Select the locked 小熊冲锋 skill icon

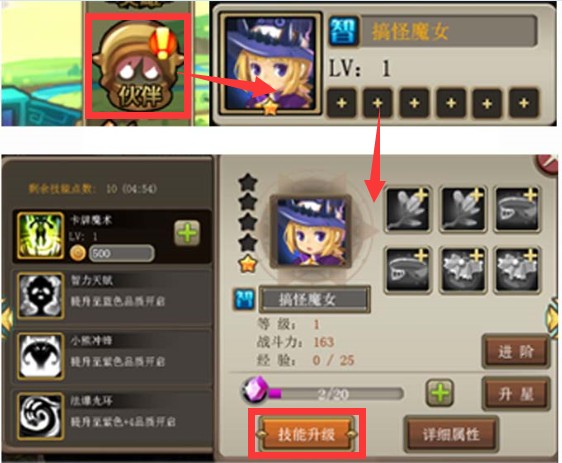41,356
